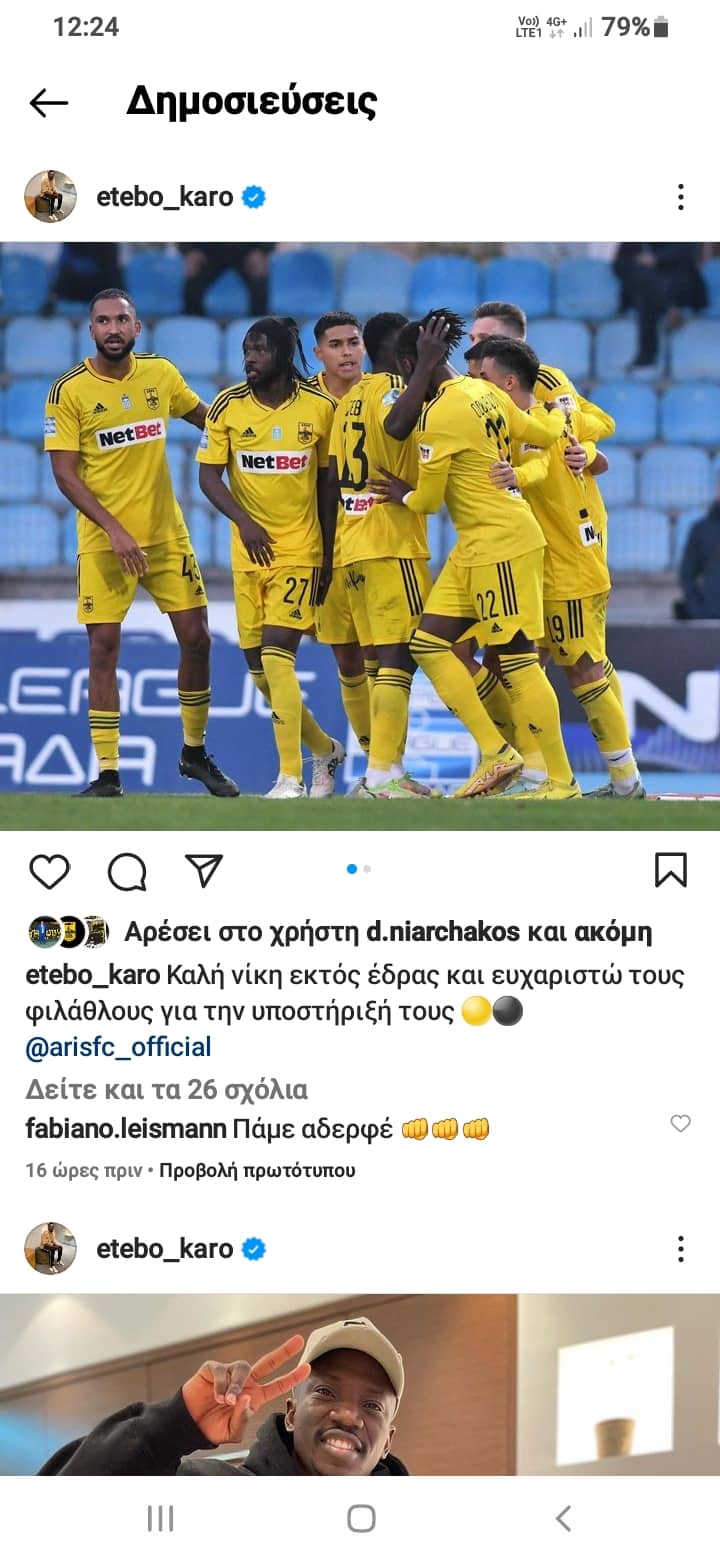The width and height of the screenshot is (720, 1560).
Task: Tap the back arrow next to Δημοσιεύσεις
Action: point(48,102)
